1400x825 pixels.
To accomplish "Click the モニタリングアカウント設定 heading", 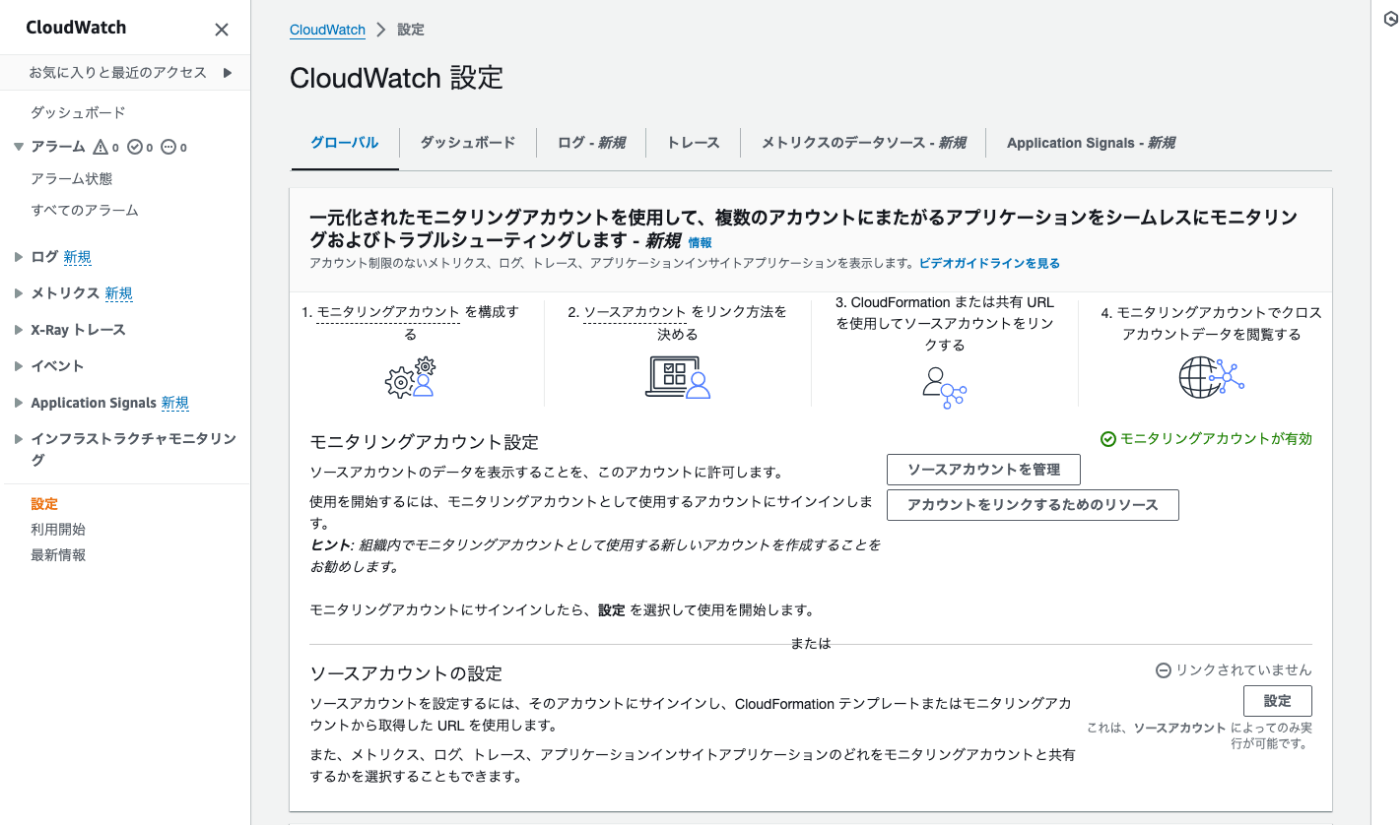I will coord(424,442).
